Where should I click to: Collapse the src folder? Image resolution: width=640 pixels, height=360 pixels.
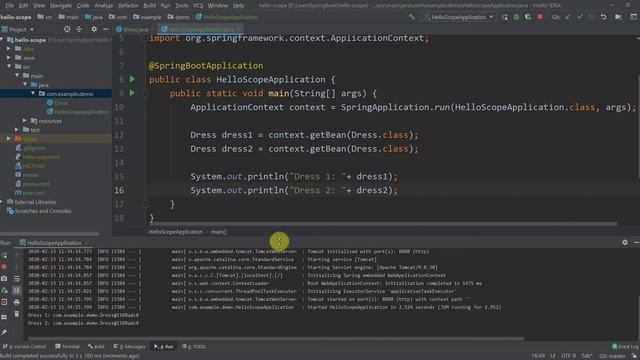(9, 67)
